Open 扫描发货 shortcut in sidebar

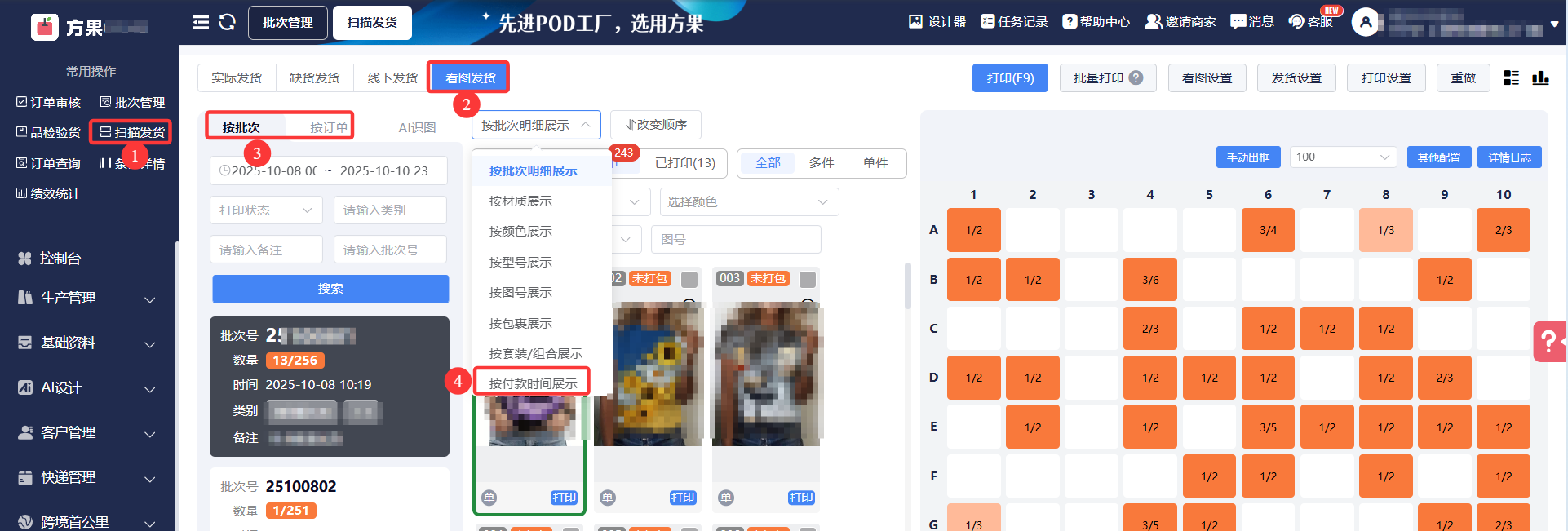point(132,132)
